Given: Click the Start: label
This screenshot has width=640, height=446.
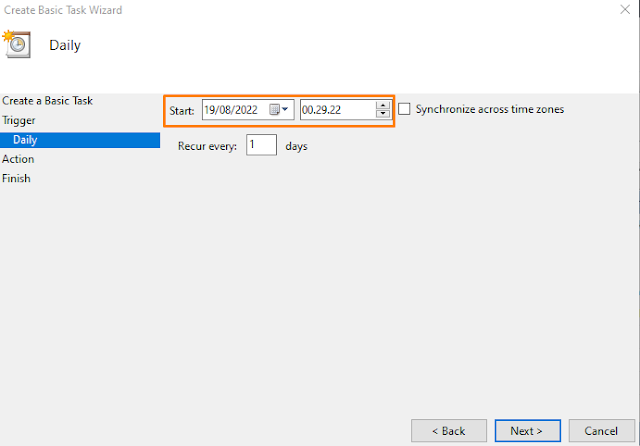Looking at the screenshot, I should point(182,111).
